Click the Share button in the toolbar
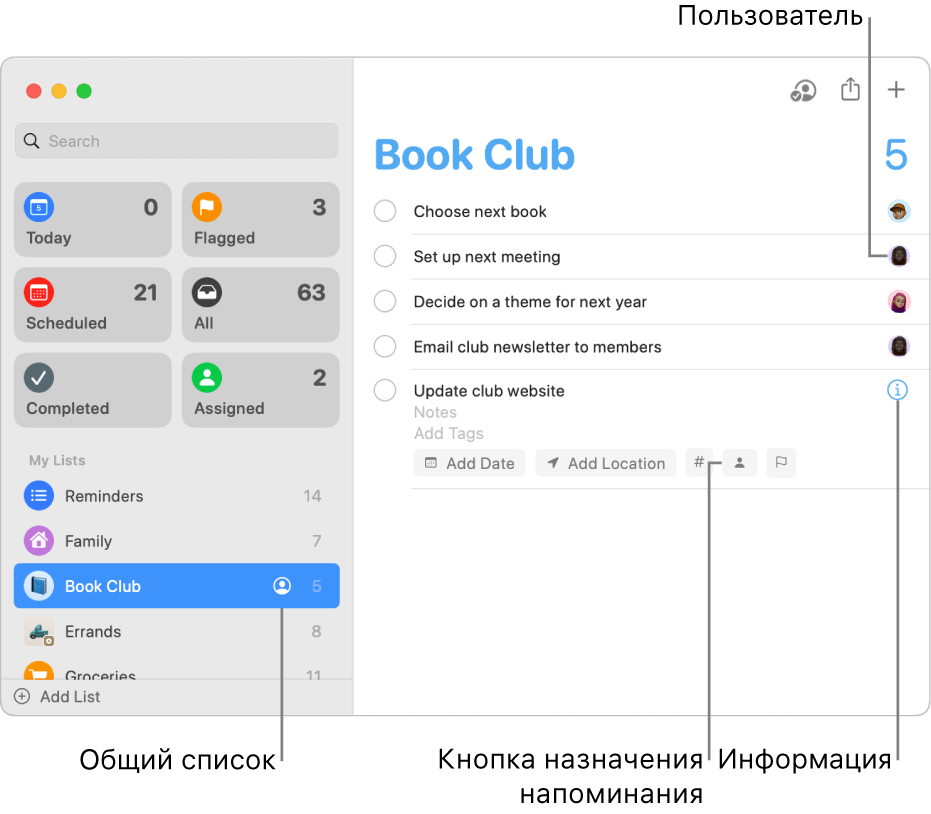The height and width of the screenshot is (814, 931). [850, 90]
